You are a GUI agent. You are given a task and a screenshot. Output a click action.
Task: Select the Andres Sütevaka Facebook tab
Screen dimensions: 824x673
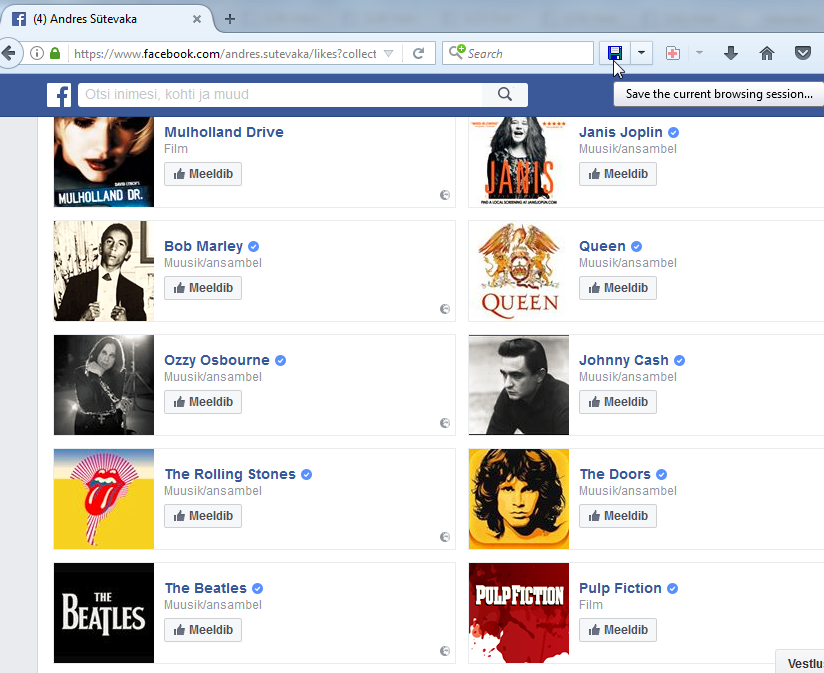(x=105, y=19)
